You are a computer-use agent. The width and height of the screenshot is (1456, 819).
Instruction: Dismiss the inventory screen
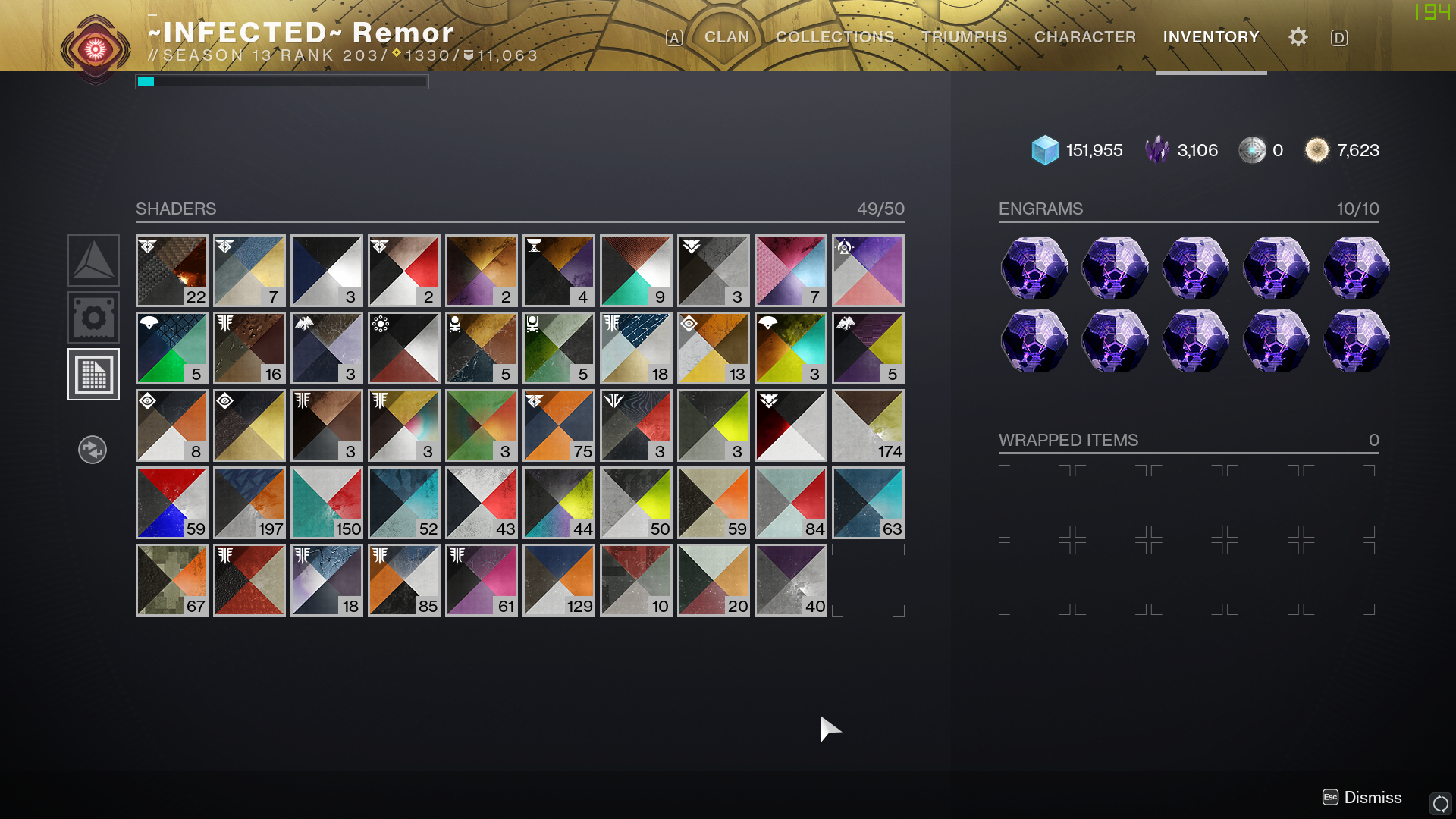point(1373,798)
